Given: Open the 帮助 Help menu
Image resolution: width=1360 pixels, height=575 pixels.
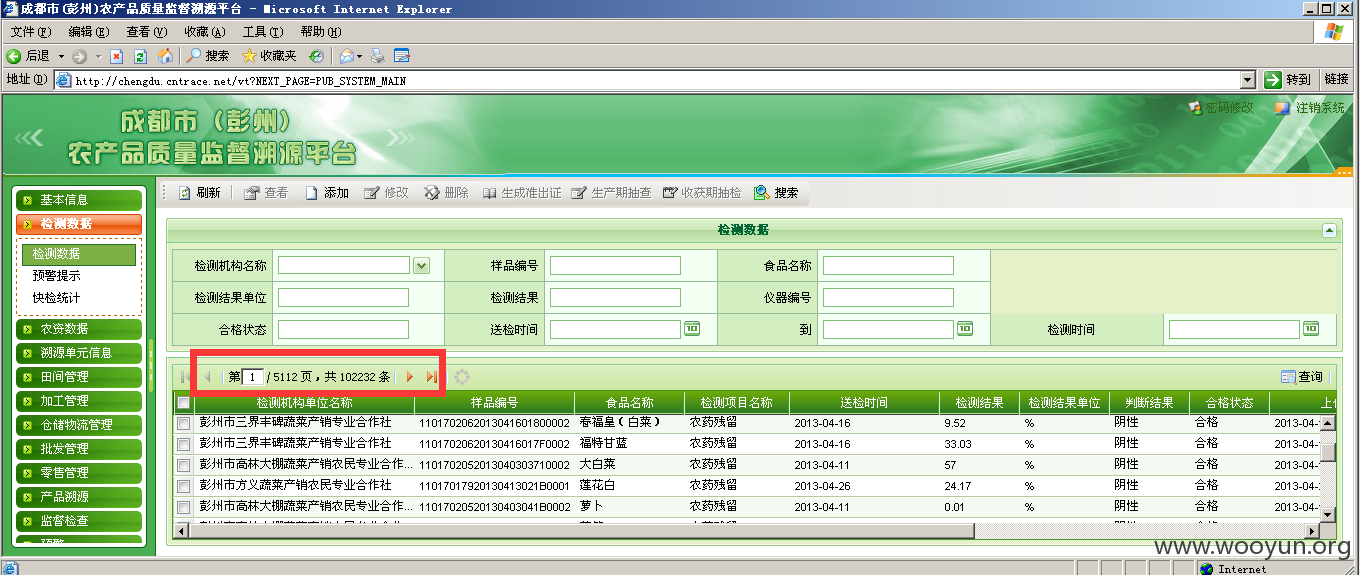Looking at the screenshot, I should [321, 32].
